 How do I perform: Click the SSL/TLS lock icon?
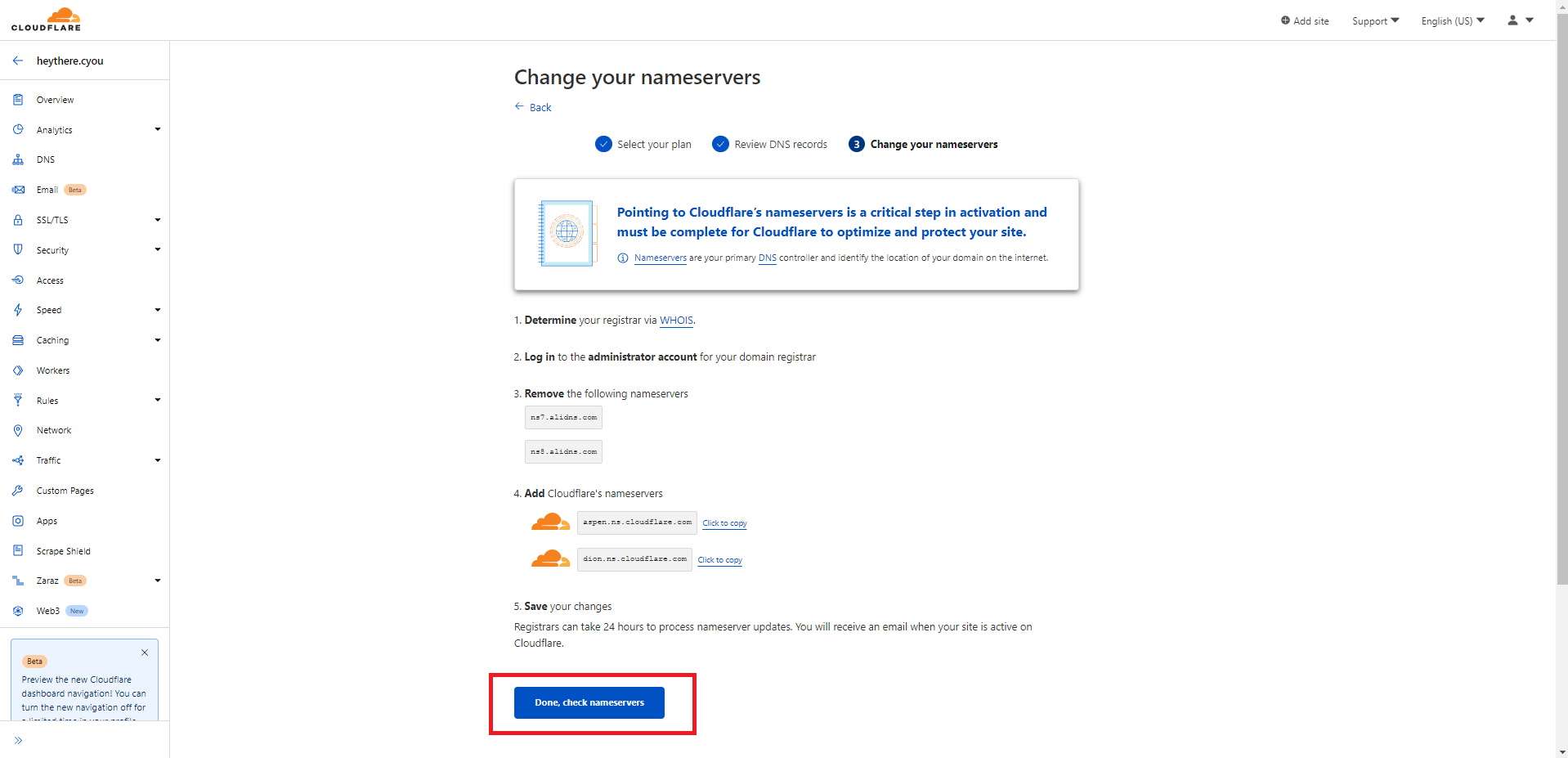pos(18,220)
